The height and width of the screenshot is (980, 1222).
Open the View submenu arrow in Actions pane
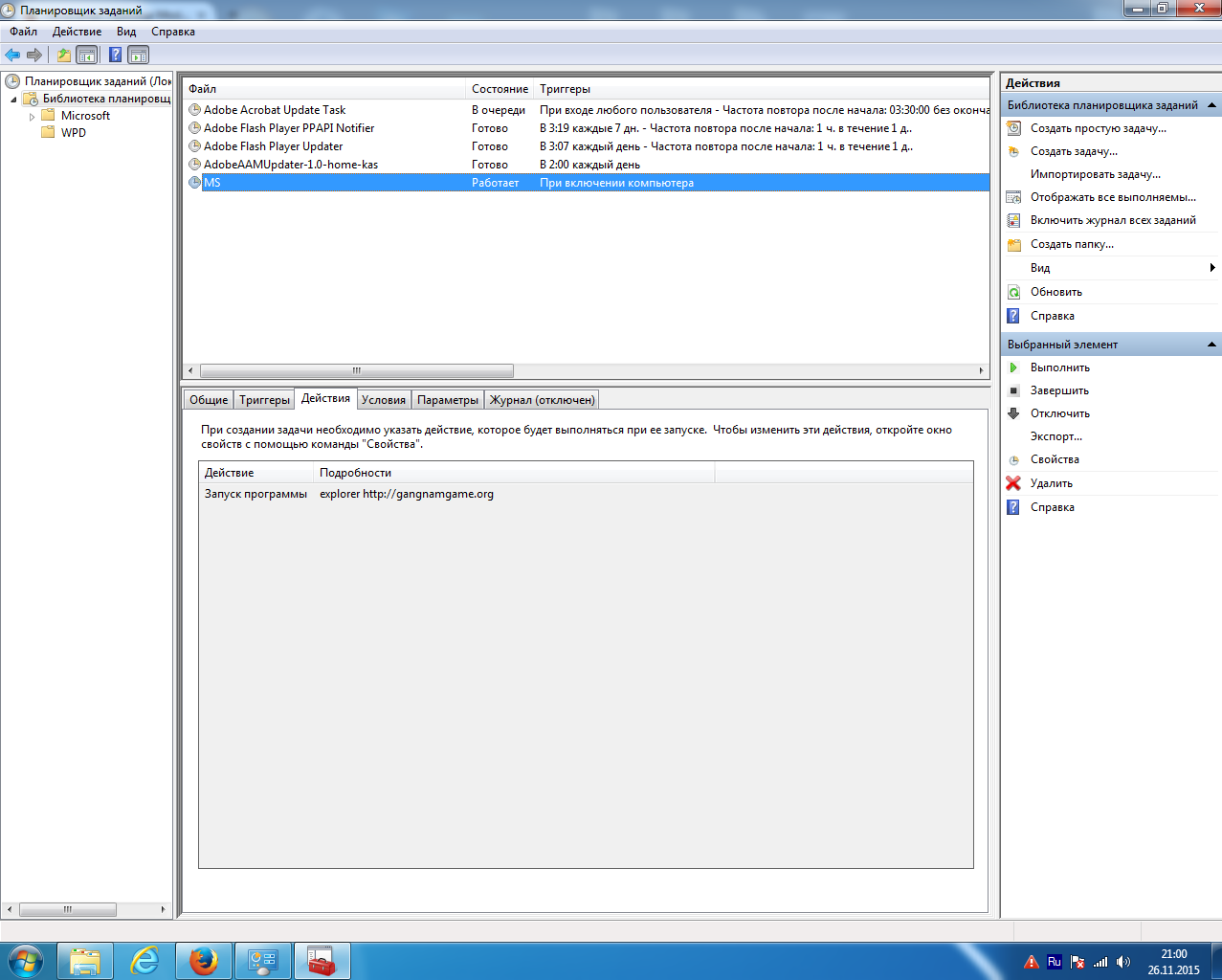click(x=1212, y=268)
